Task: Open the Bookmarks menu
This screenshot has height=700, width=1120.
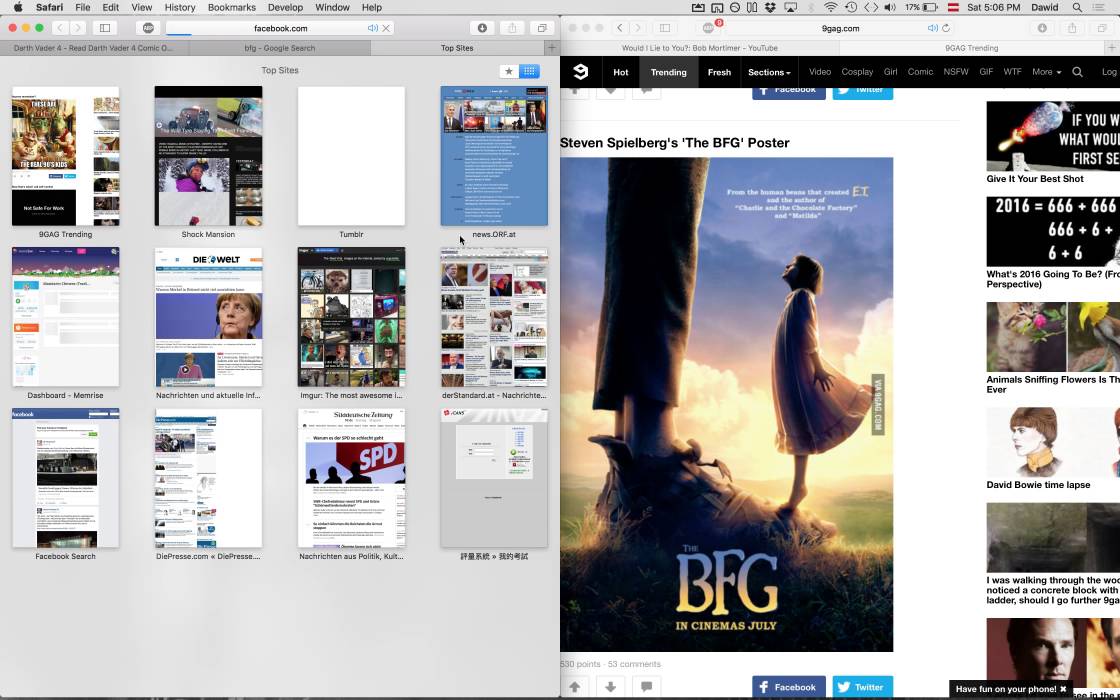Action: click(x=231, y=7)
